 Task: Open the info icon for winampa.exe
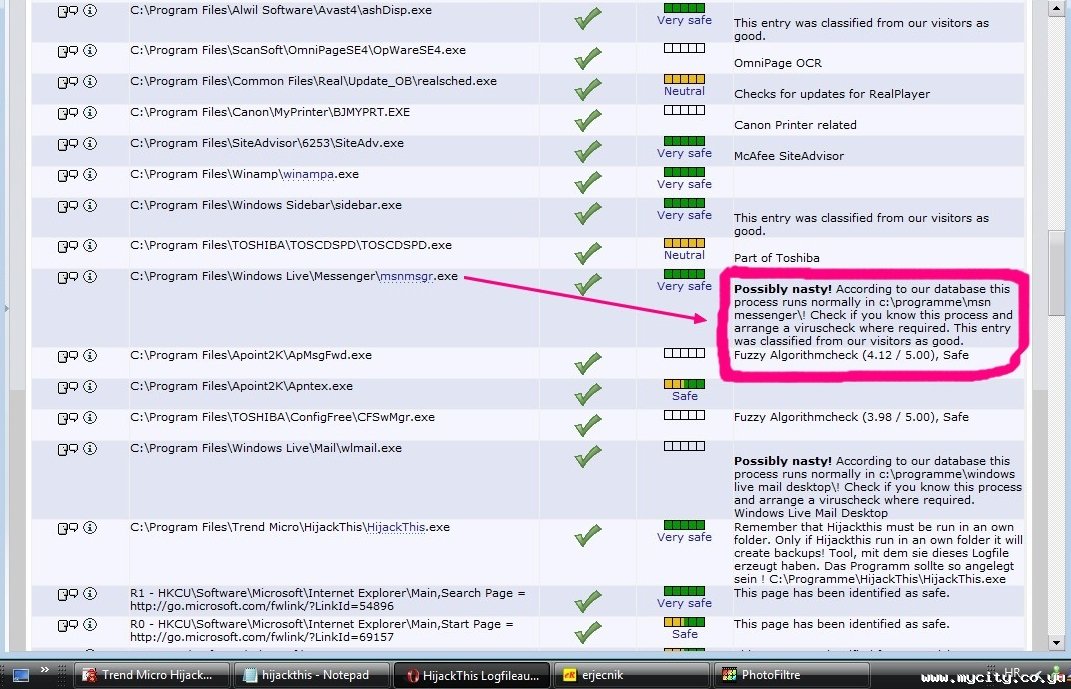click(x=90, y=175)
